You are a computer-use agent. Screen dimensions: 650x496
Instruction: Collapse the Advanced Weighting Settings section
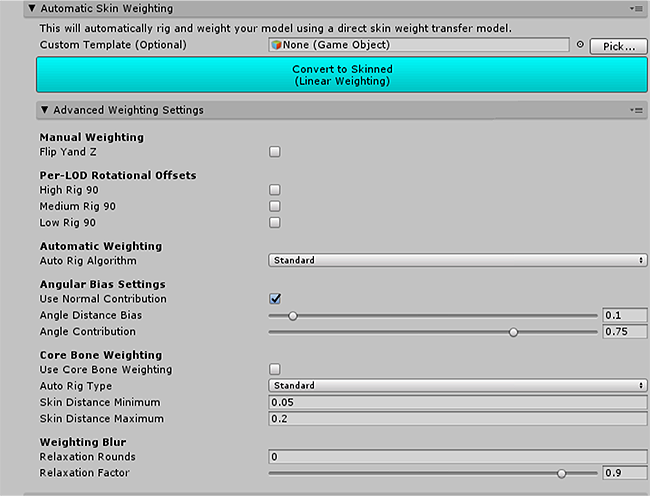click(44, 110)
